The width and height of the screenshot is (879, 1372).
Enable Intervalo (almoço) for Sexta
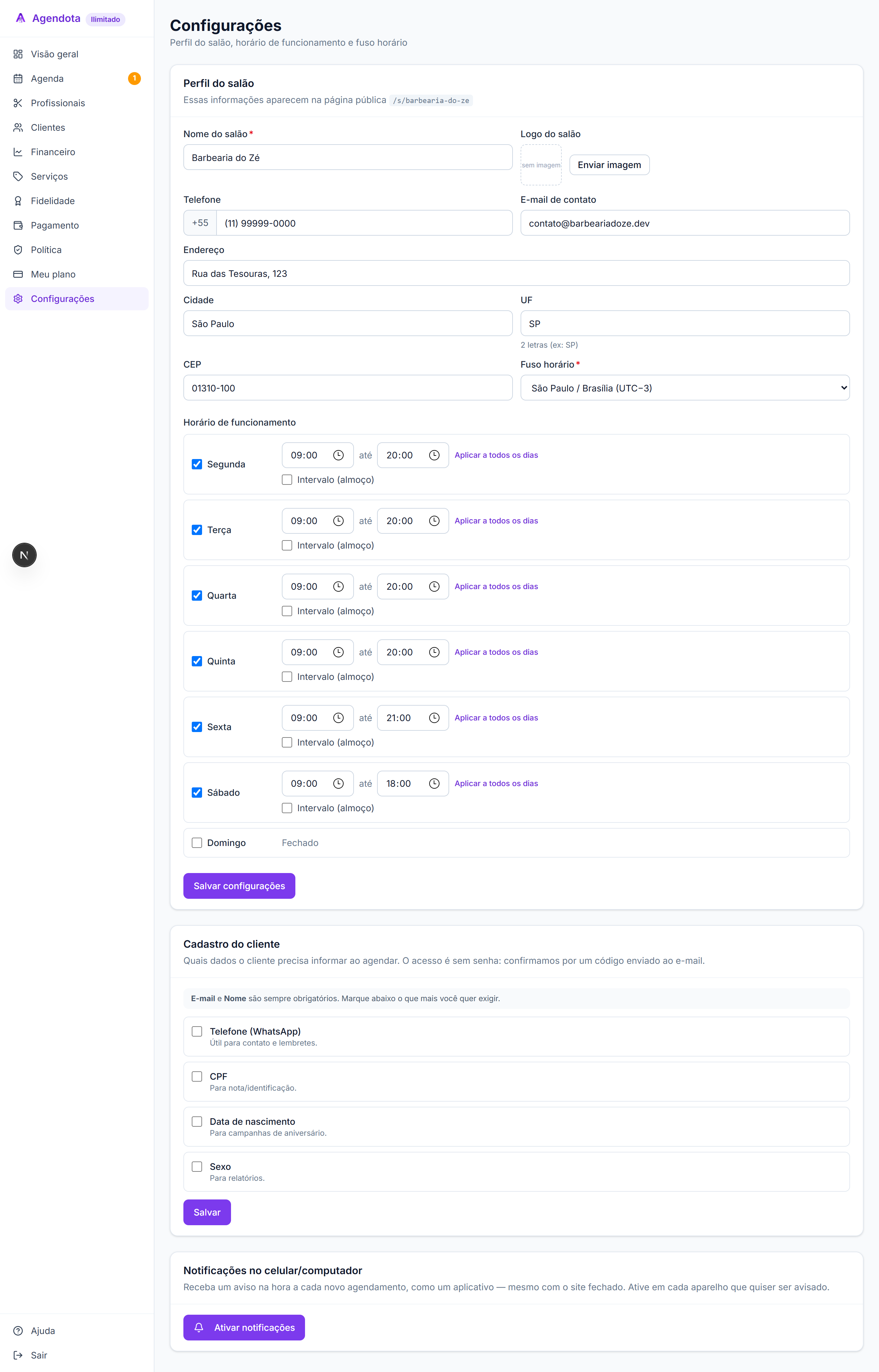pyautogui.click(x=287, y=742)
